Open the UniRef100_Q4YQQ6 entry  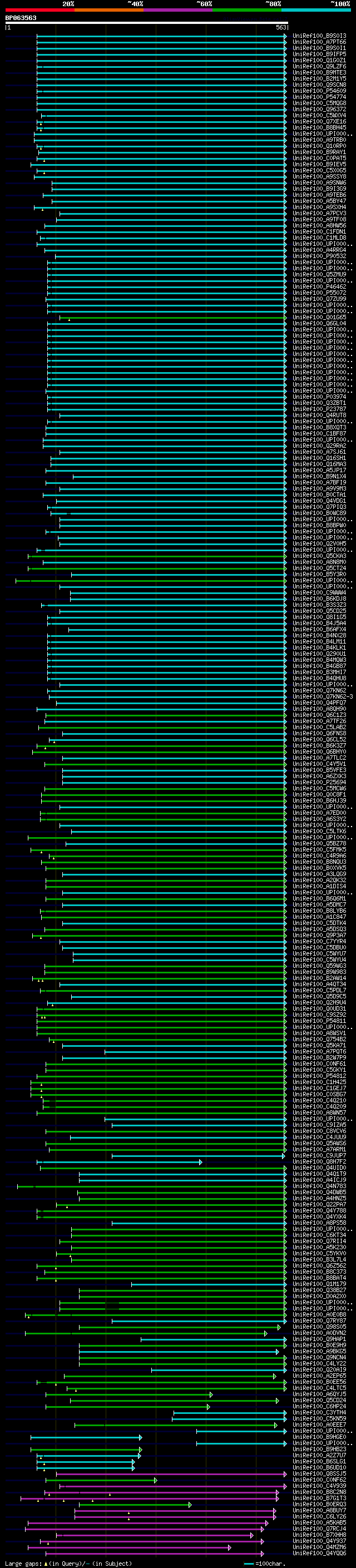click(319, 1554)
